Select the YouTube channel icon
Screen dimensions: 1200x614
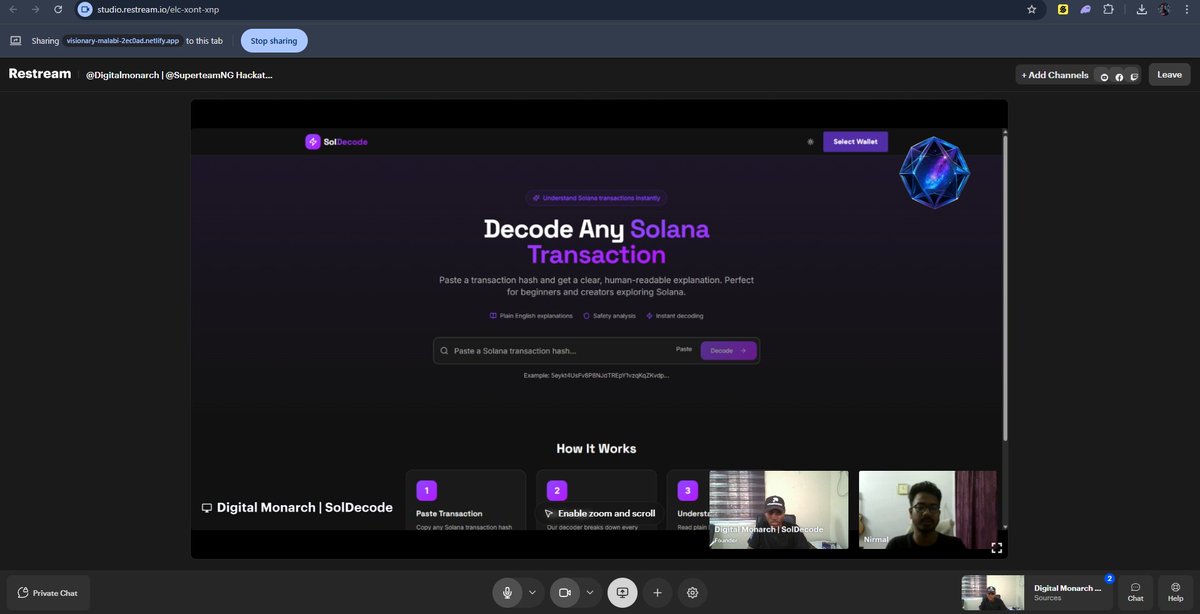pos(1104,77)
